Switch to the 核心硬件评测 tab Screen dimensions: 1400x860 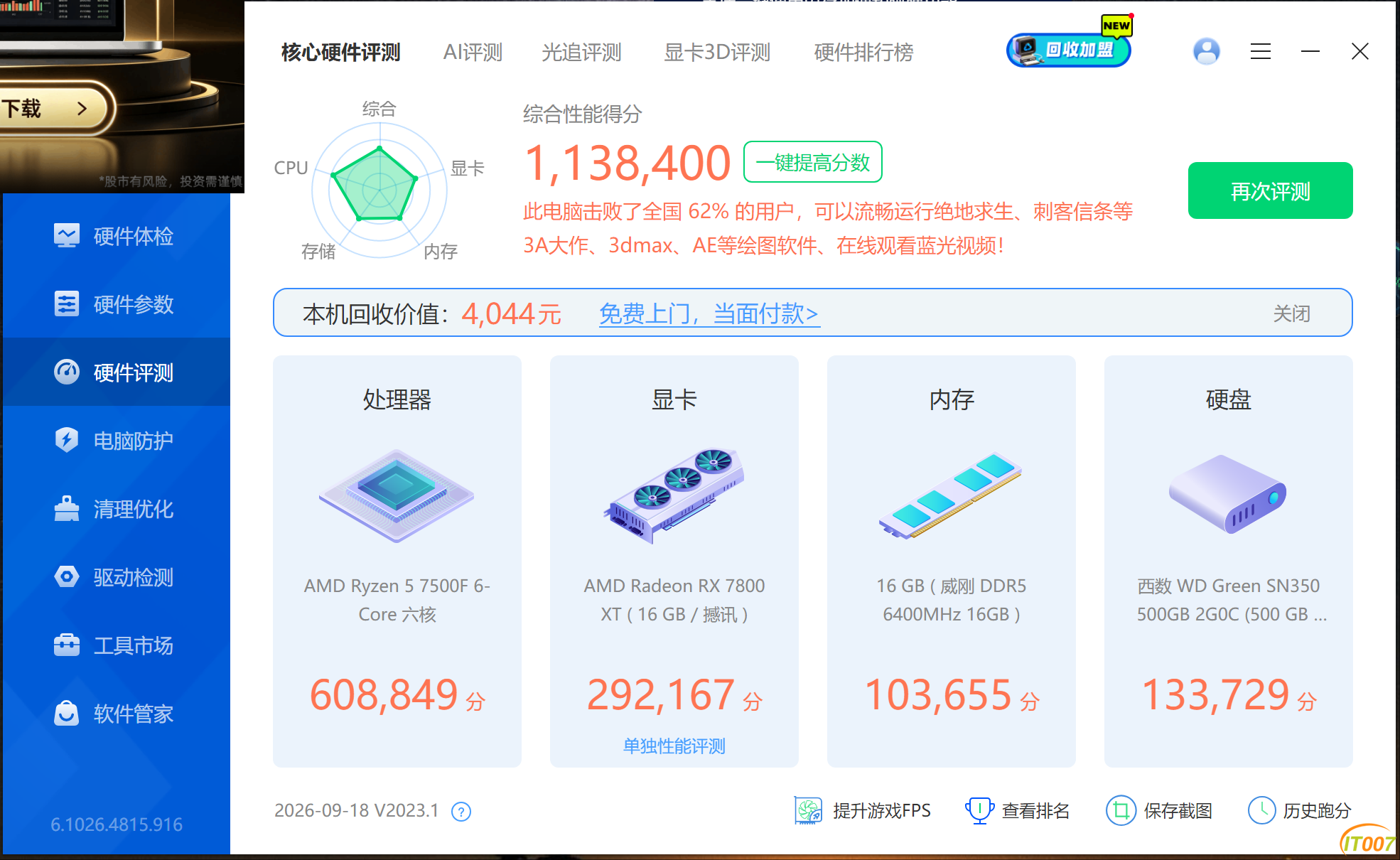pos(341,52)
